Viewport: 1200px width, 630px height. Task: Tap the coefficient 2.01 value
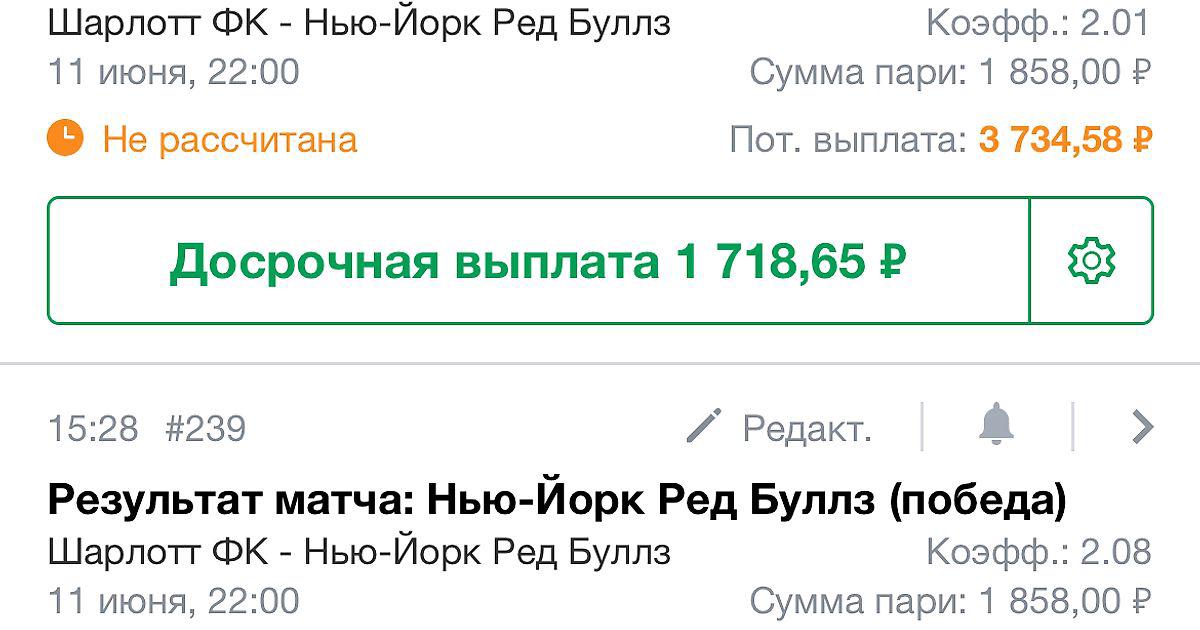click(x=1115, y=22)
